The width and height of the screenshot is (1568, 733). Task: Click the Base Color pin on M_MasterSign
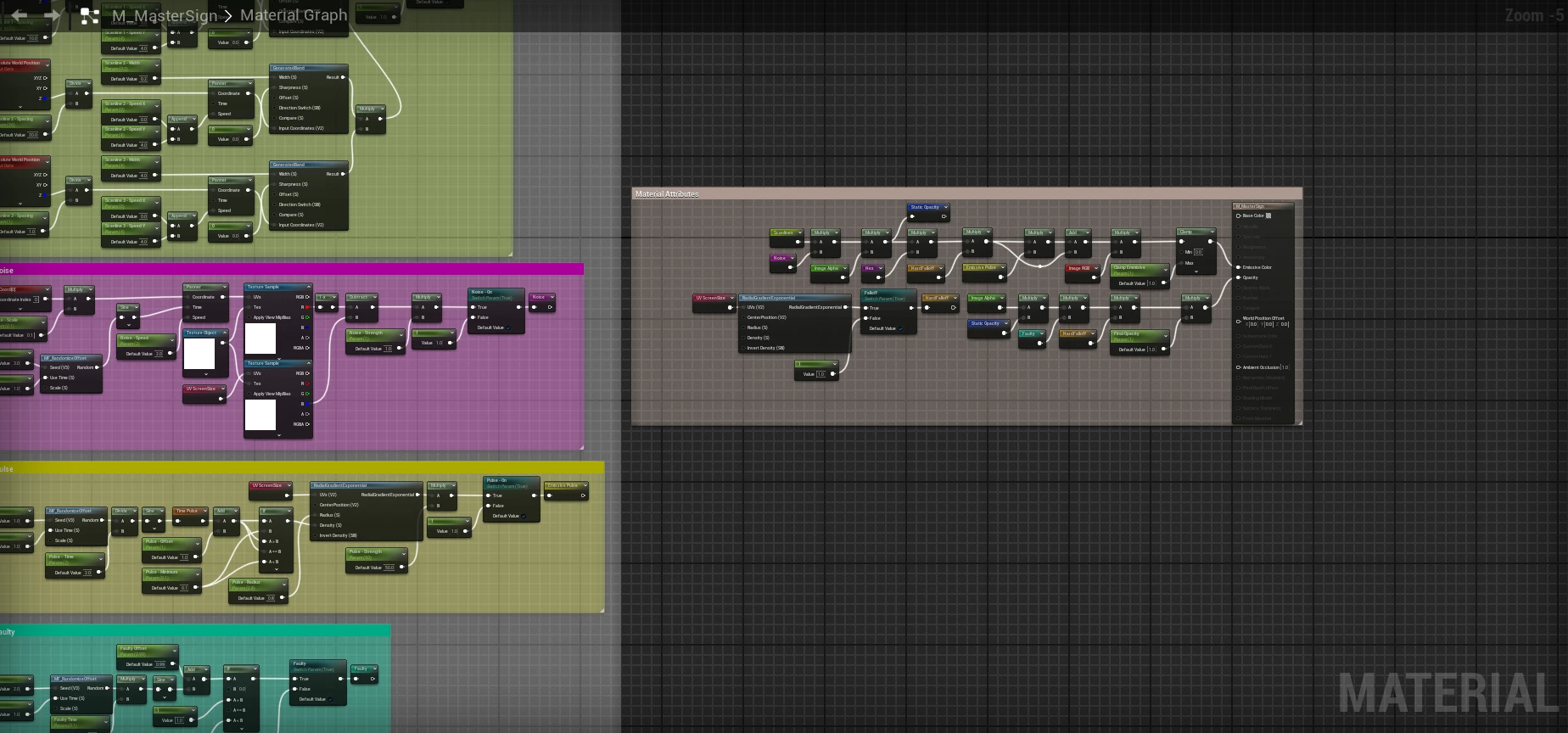pos(1238,215)
